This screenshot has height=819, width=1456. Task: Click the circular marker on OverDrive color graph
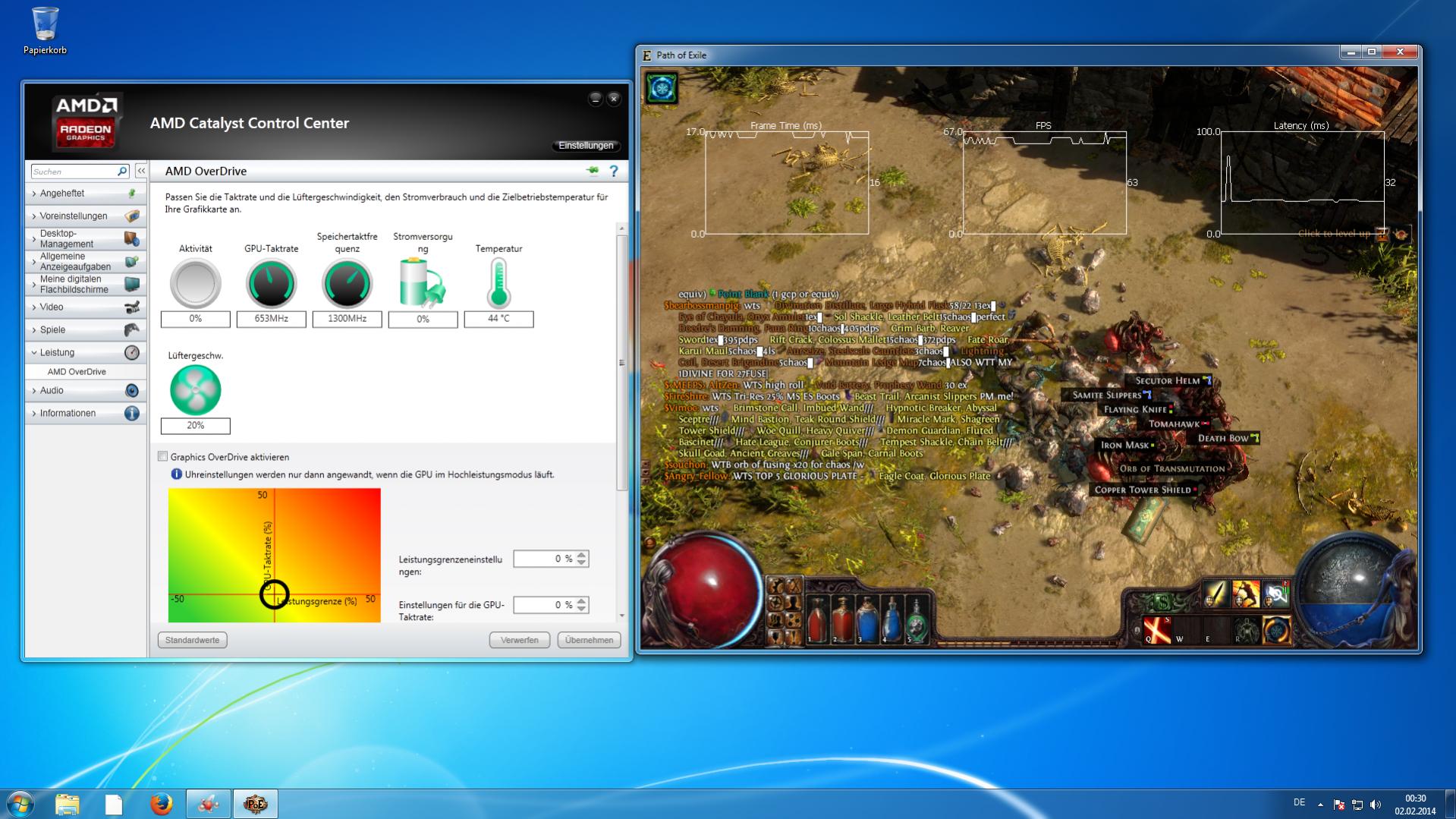(x=274, y=594)
